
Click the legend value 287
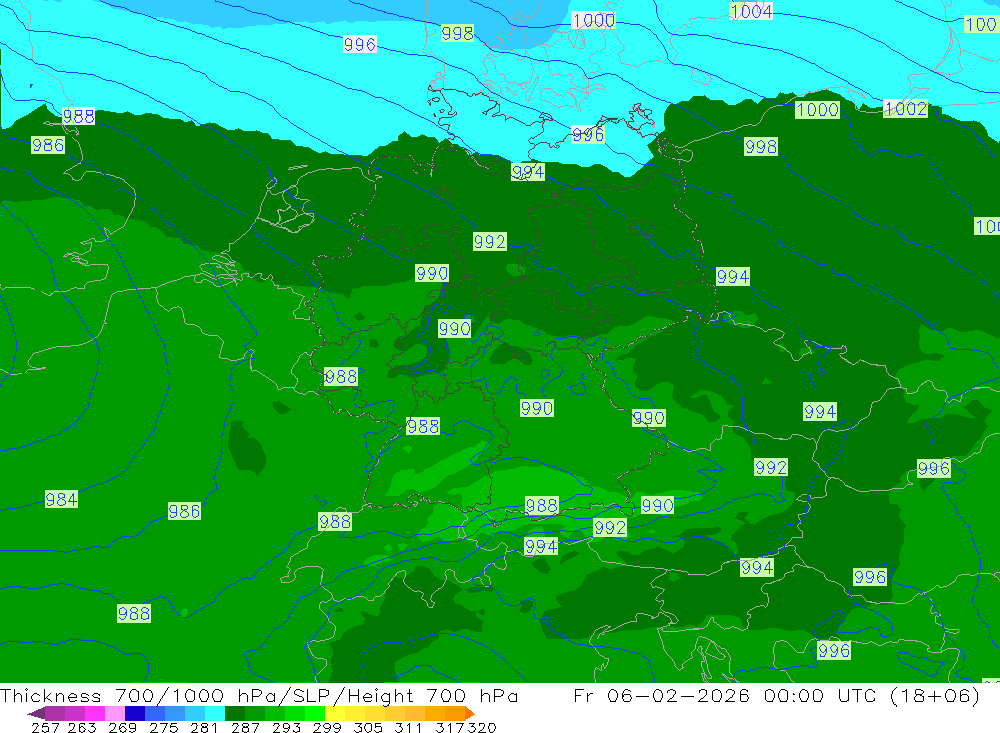pyautogui.click(x=245, y=727)
